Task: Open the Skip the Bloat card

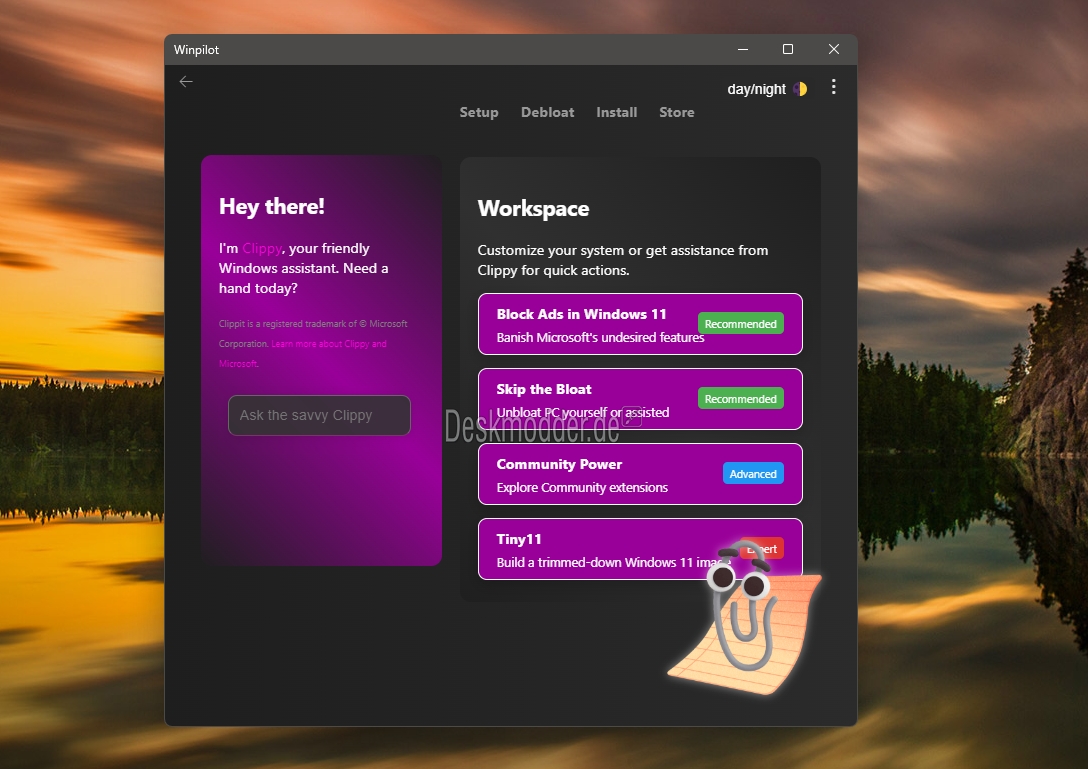Action: (x=640, y=399)
